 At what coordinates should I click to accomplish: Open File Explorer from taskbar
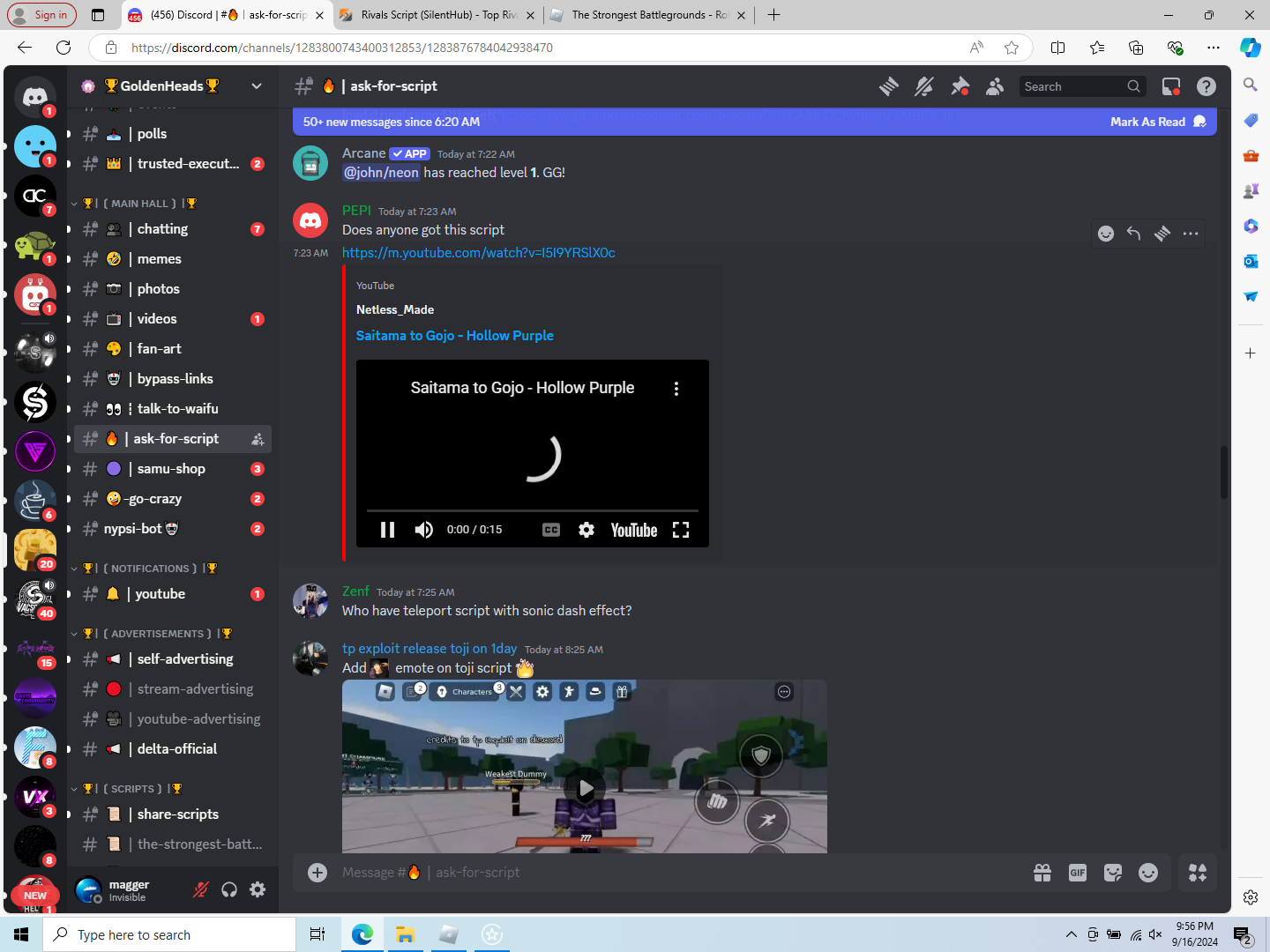point(405,934)
